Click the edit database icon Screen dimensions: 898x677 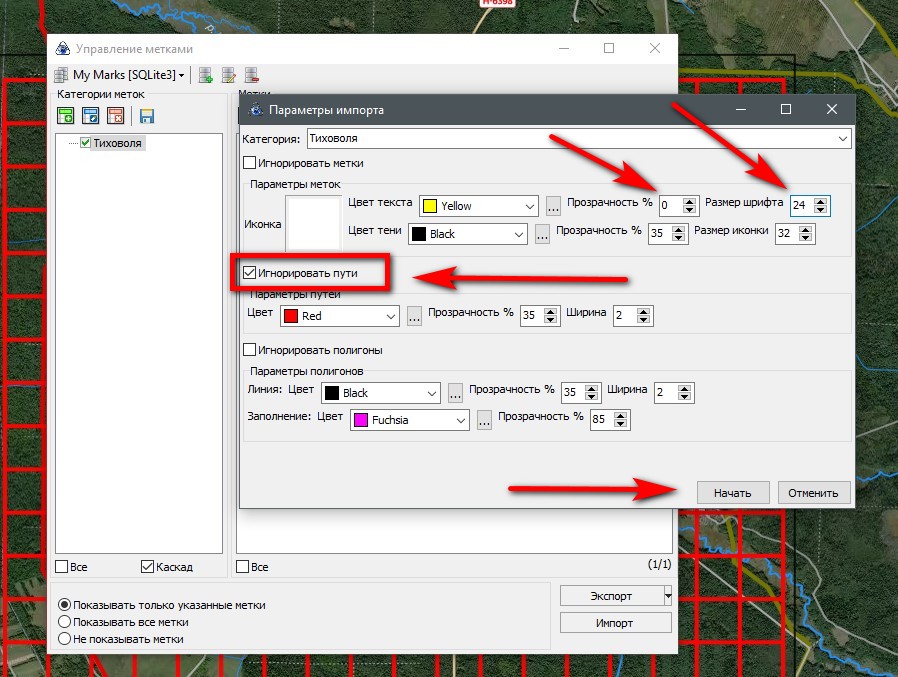tap(228, 75)
